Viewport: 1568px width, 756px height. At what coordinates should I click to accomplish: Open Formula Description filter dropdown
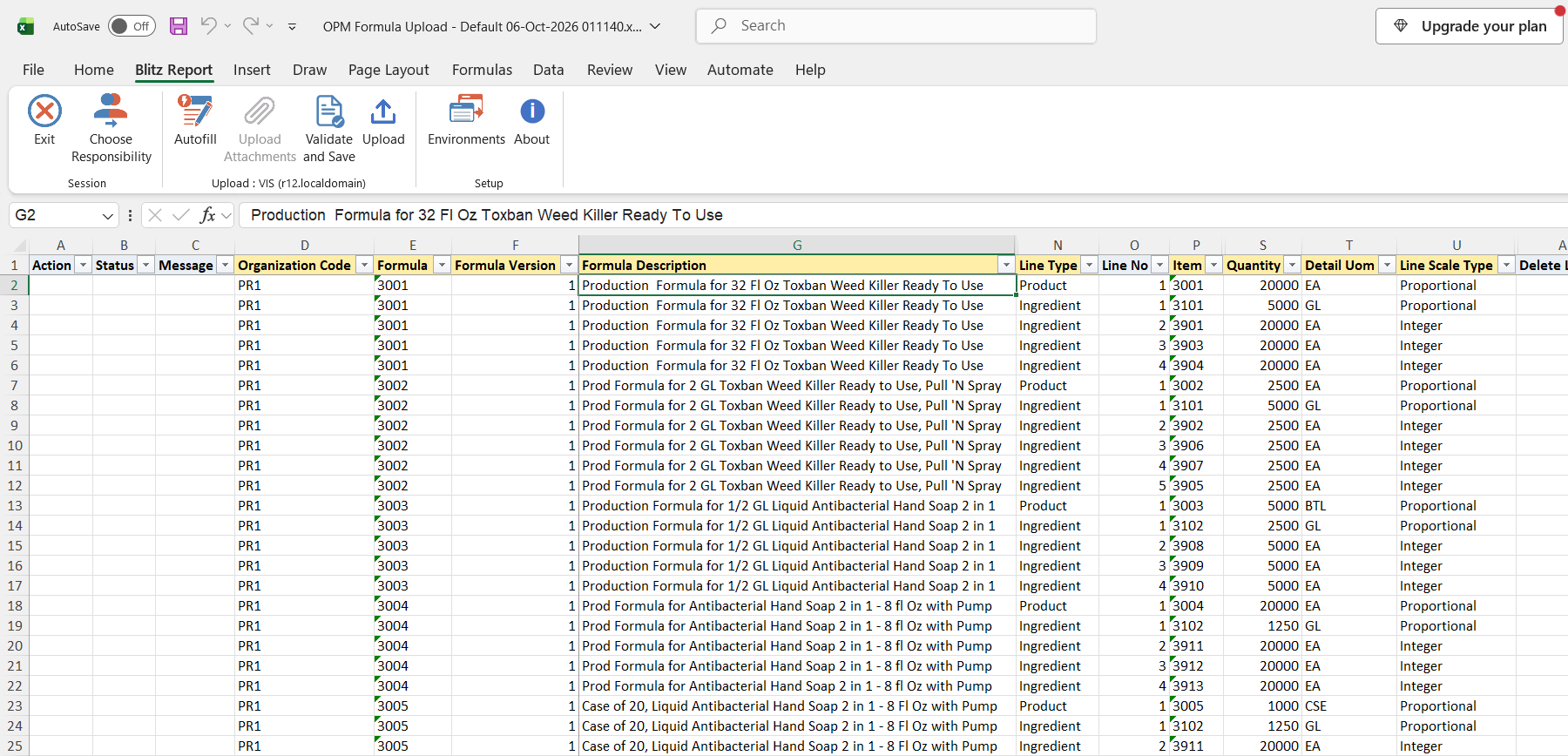point(1006,266)
